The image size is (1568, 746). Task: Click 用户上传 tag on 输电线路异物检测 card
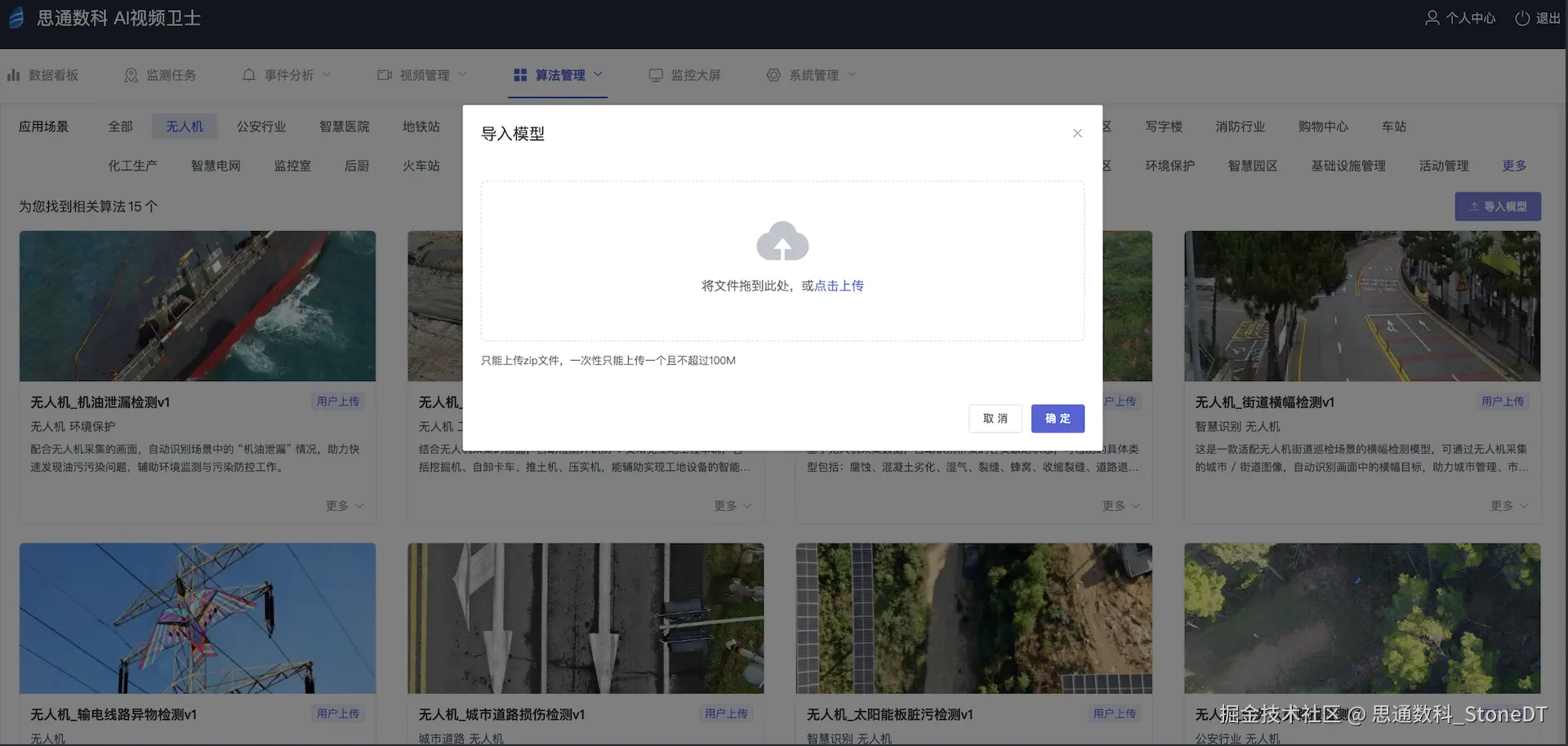(x=338, y=714)
